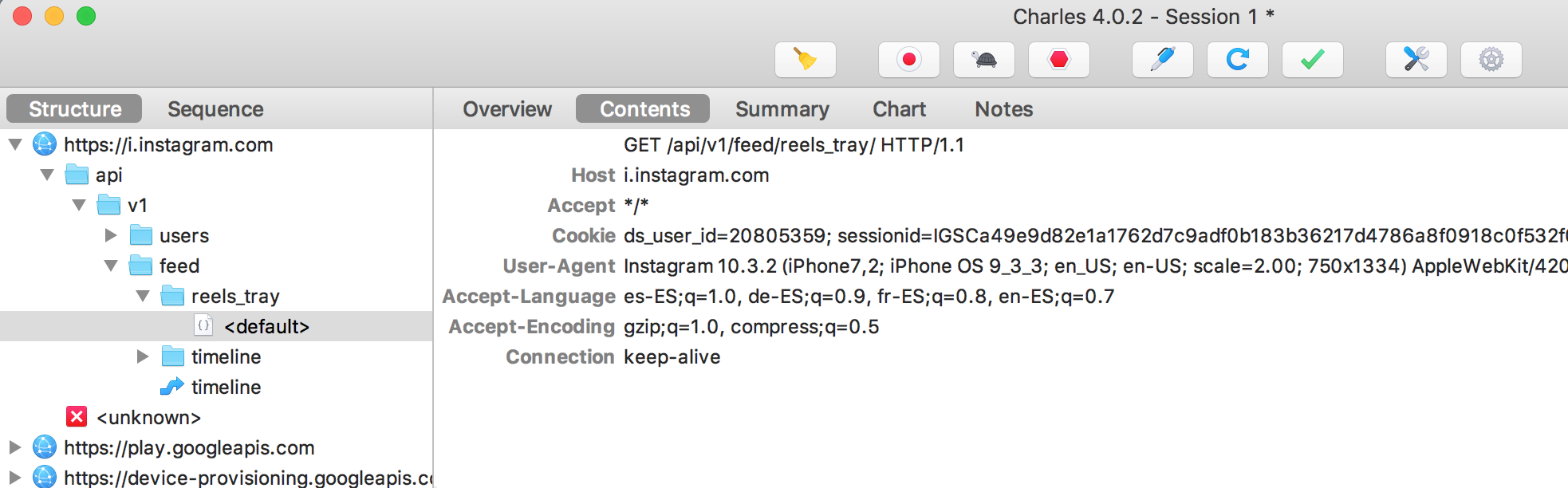1568x488 pixels.
Task: Toggle recording with the red record button
Action: pos(908,60)
